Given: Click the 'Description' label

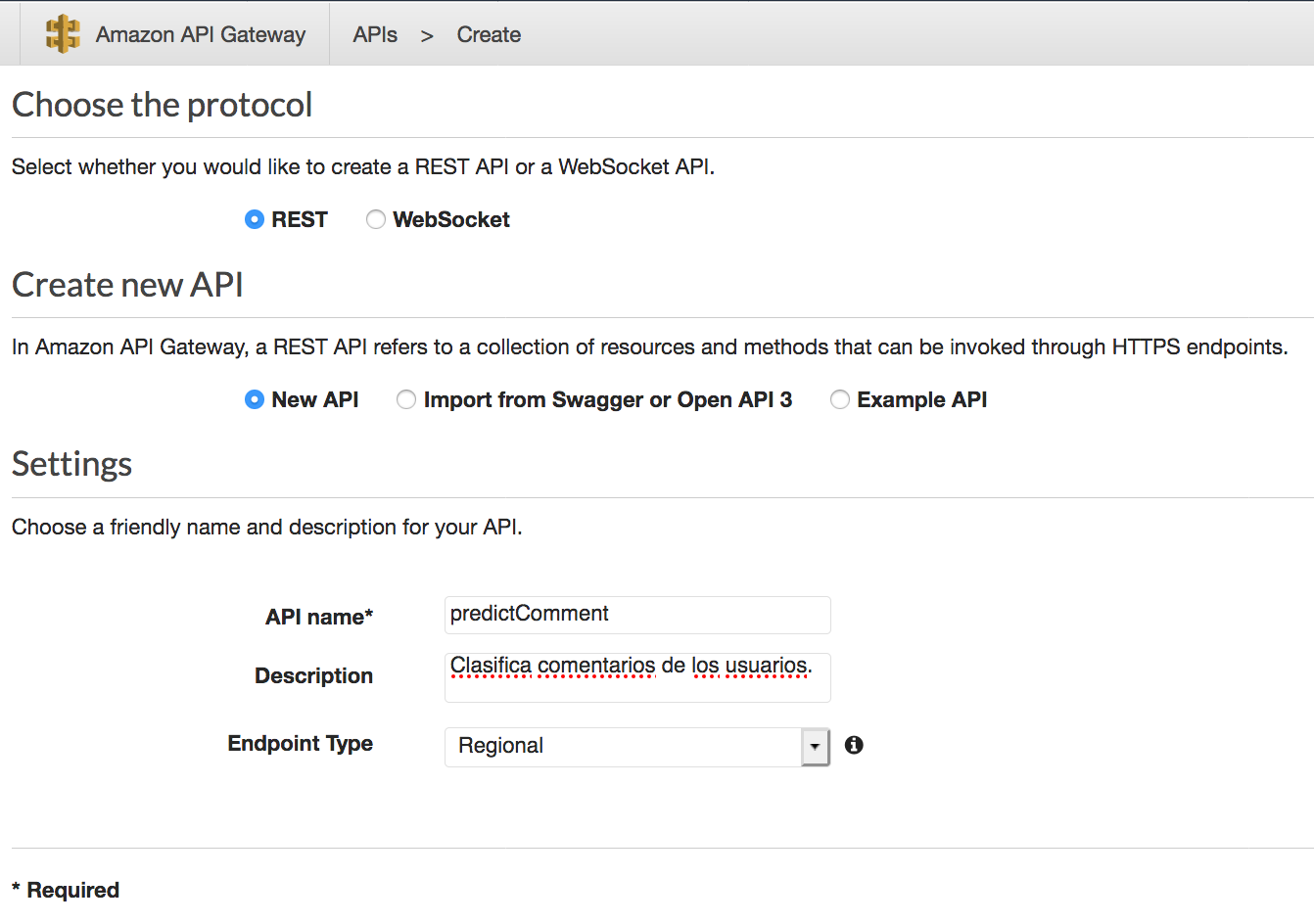Looking at the screenshot, I should 313,675.
